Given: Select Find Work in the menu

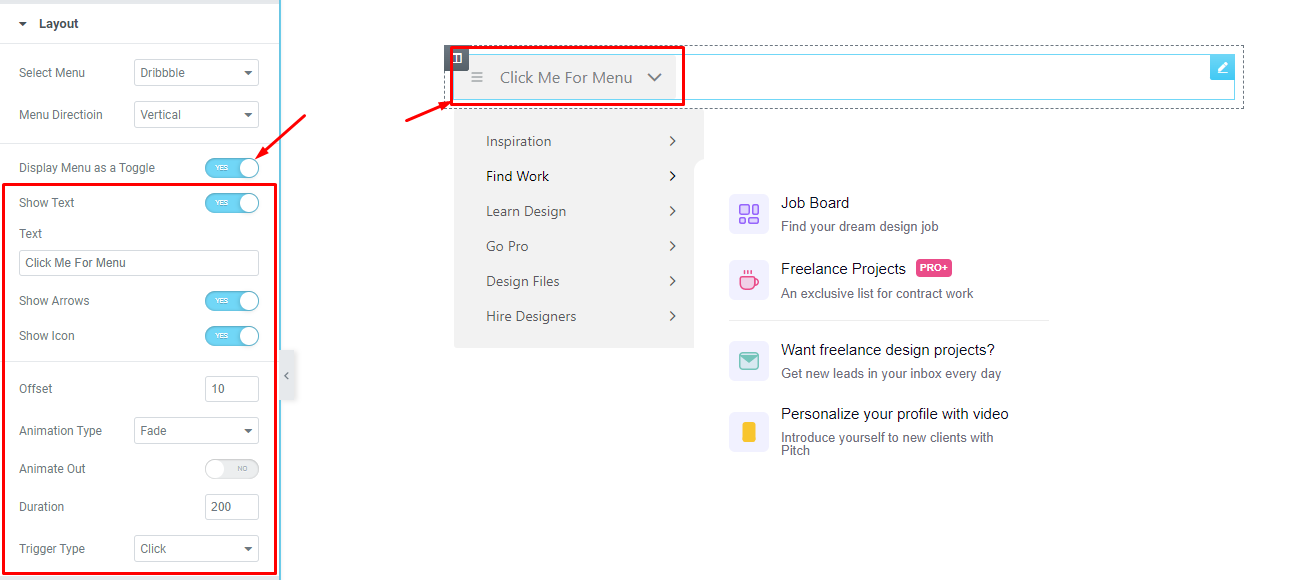Looking at the screenshot, I should click(x=517, y=176).
